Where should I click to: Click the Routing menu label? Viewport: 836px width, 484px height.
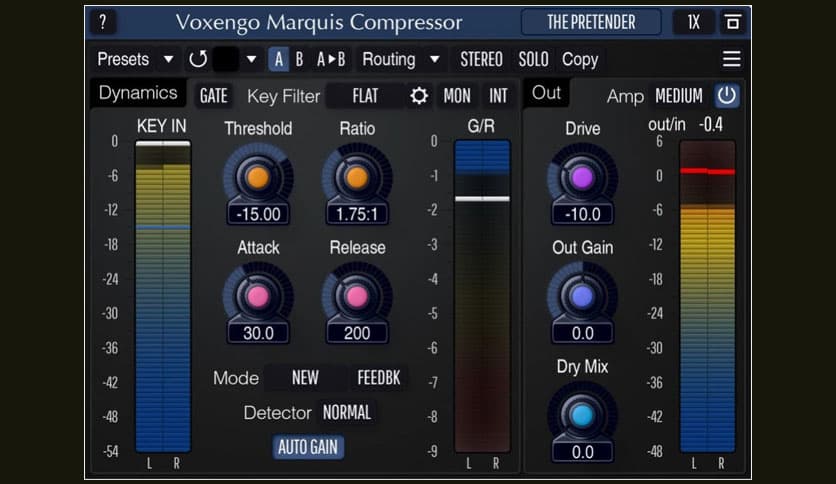389,59
